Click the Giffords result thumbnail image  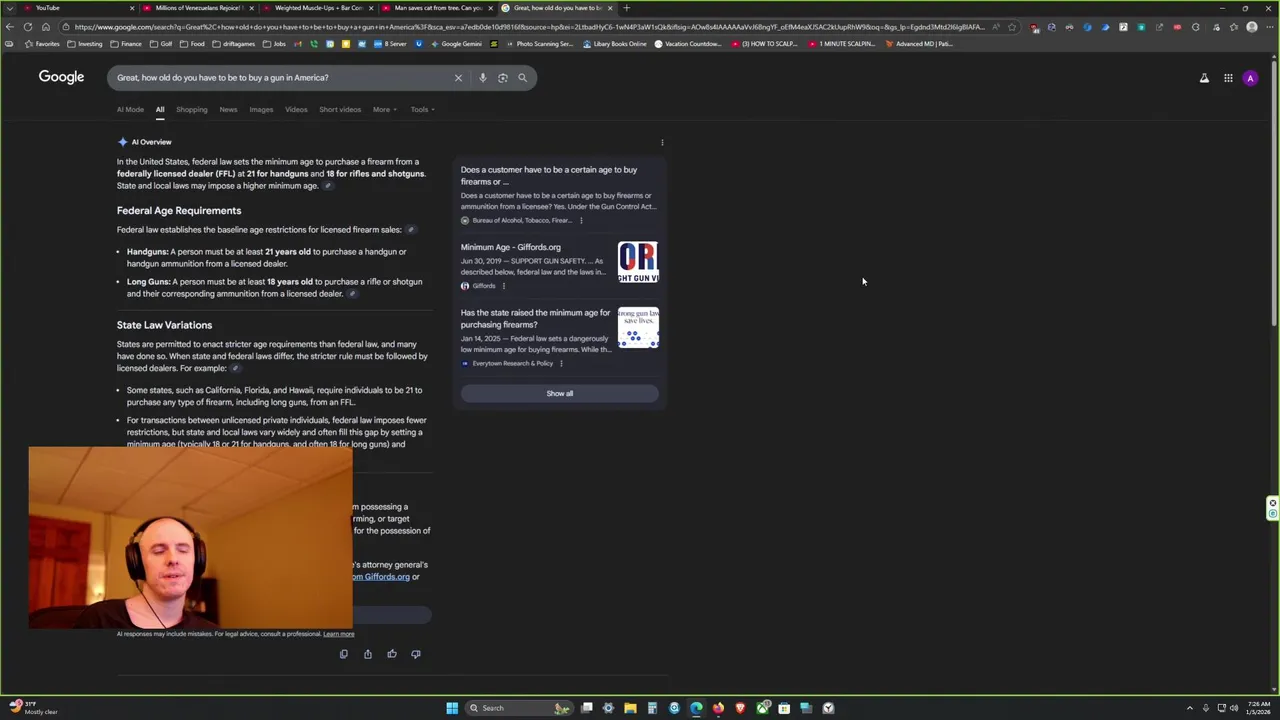pos(638,262)
